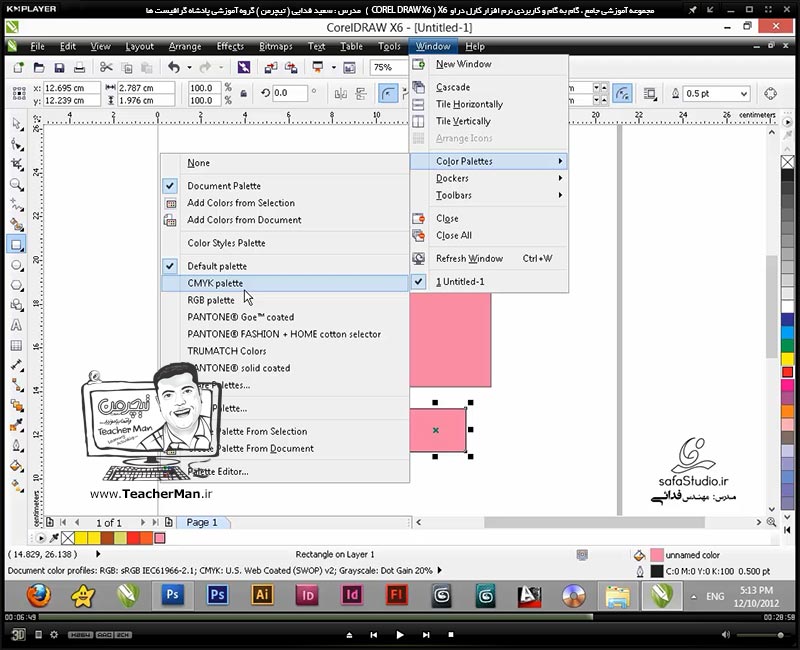Choose Add Colors from Selection

pos(285,203)
